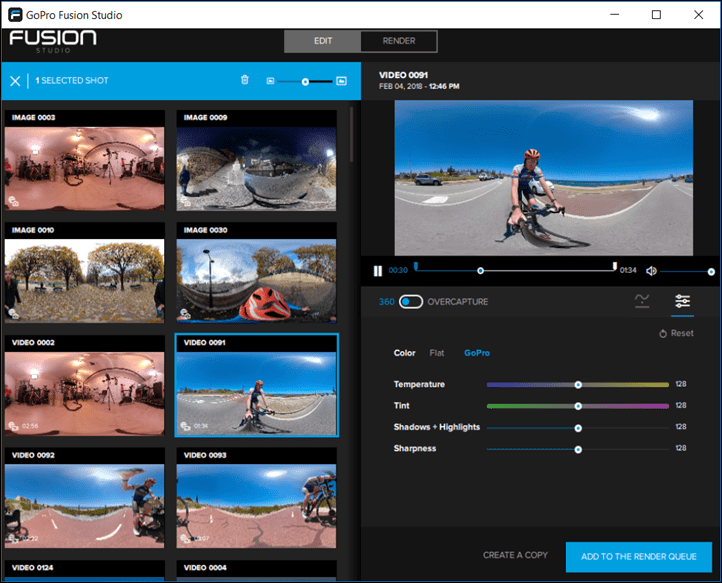
Task: Deselect shots with the X icon
Action: (x=15, y=81)
